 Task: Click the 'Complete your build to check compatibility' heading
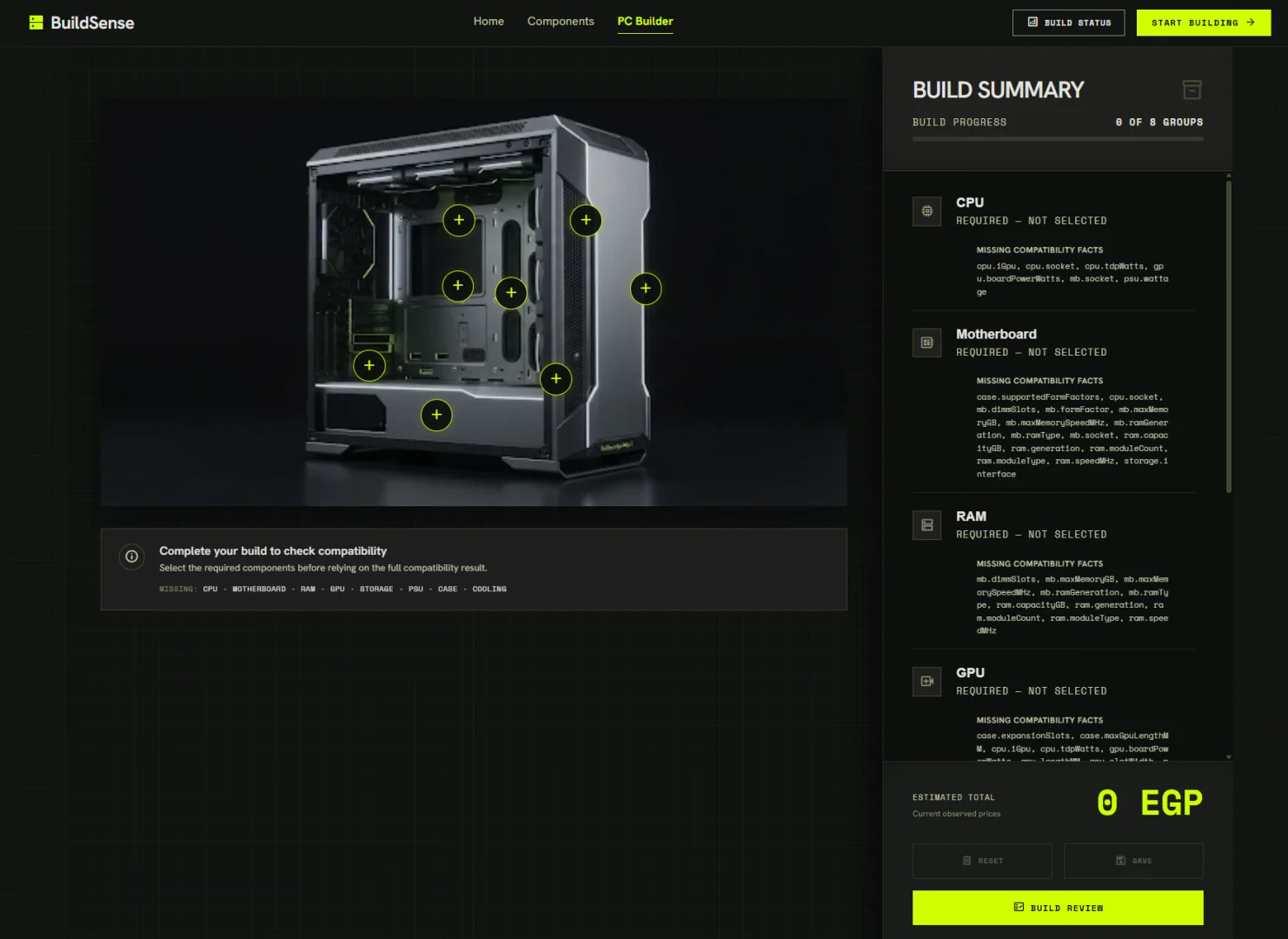click(x=273, y=551)
